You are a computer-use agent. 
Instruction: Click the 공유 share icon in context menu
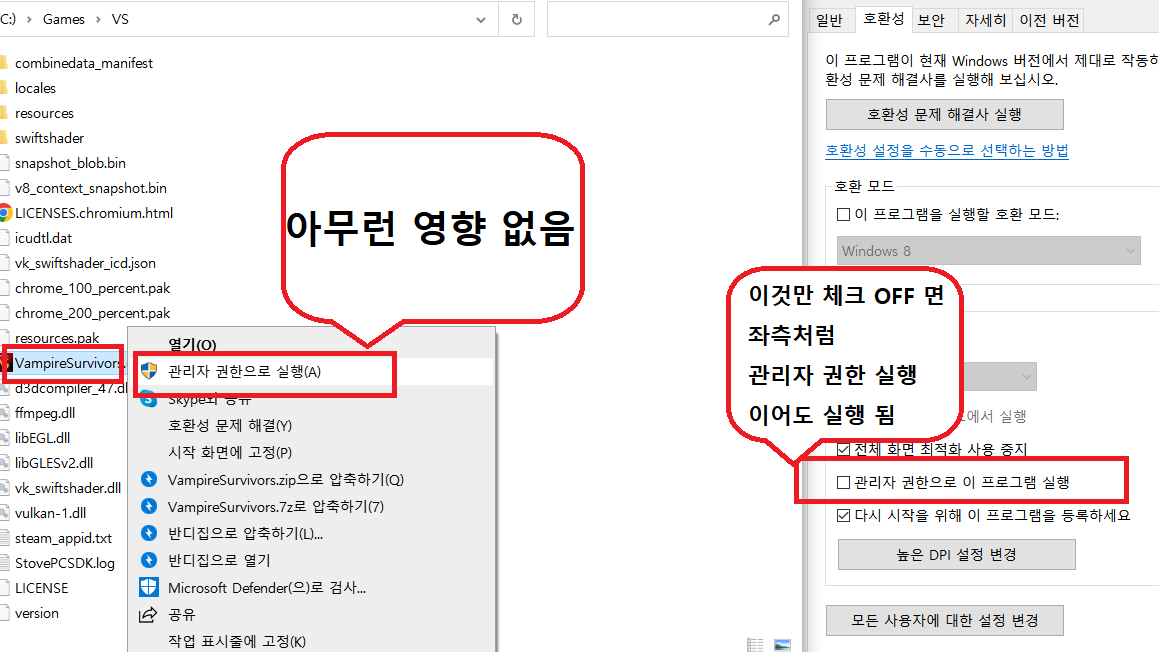pos(149,614)
